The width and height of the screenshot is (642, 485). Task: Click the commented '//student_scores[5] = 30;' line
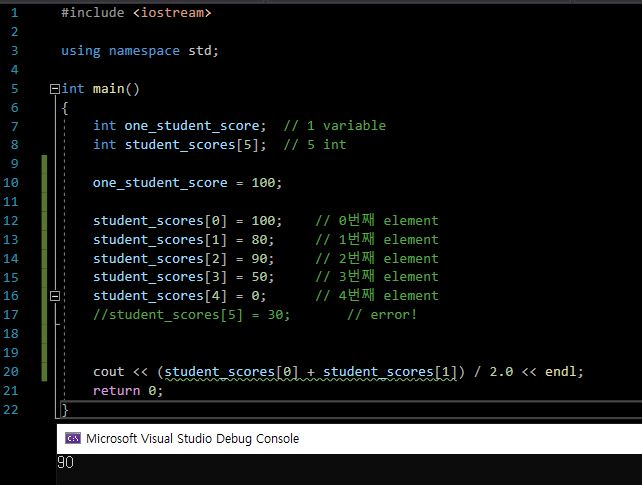(x=192, y=315)
